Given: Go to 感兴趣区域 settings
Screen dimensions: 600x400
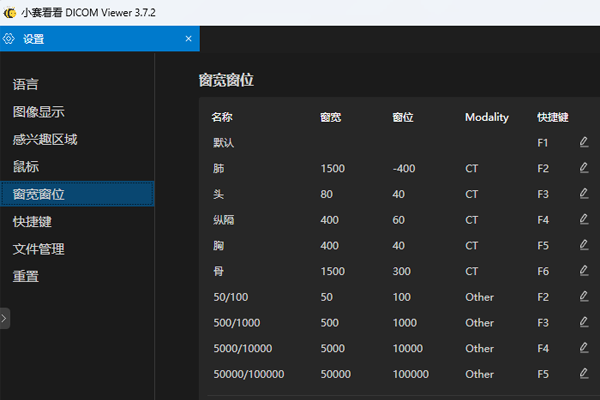Looking at the screenshot, I should tap(45, 139).
